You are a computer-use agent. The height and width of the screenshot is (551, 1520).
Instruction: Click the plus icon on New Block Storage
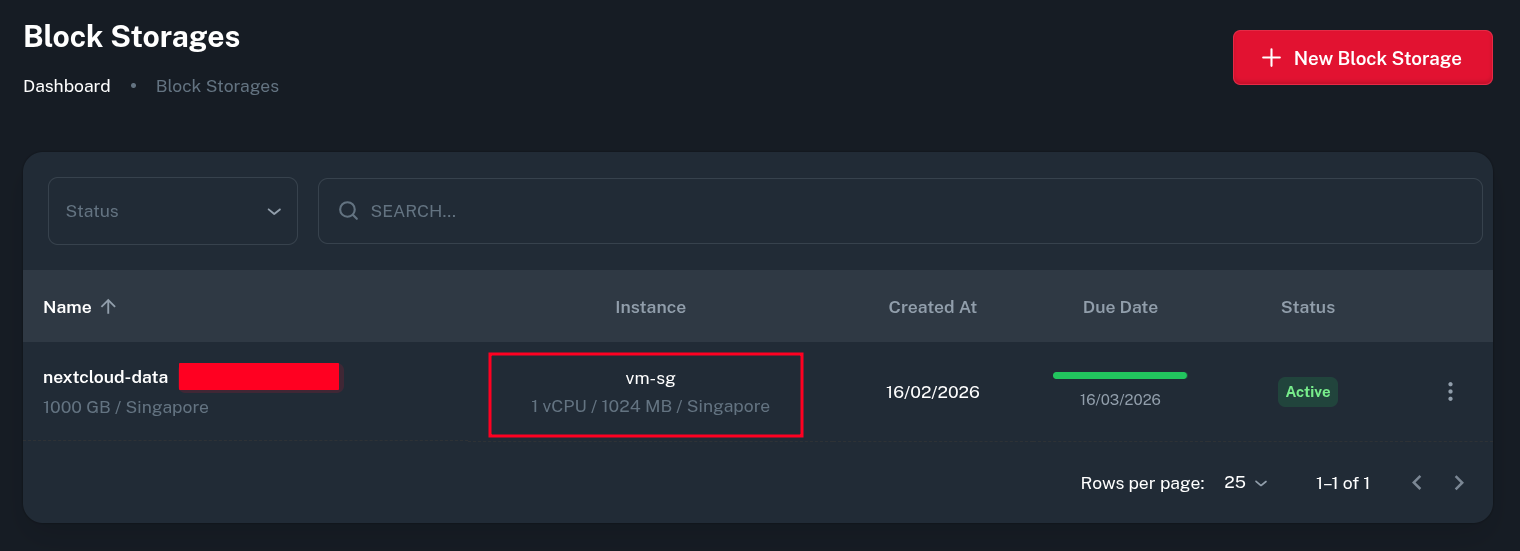point(1271,58)
